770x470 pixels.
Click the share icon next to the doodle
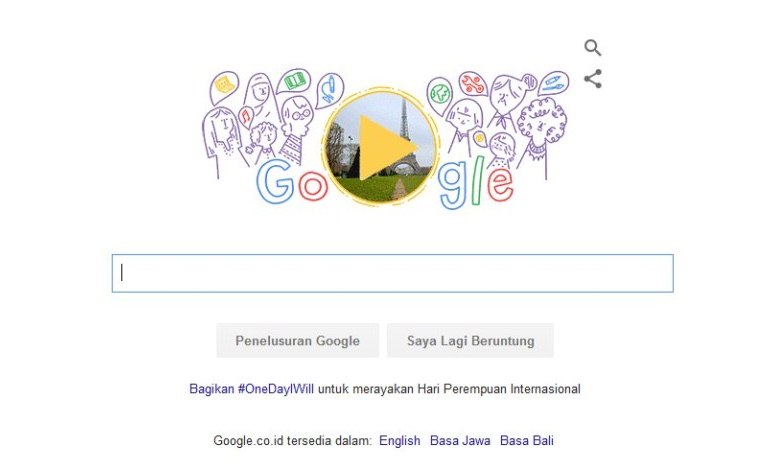593,79
